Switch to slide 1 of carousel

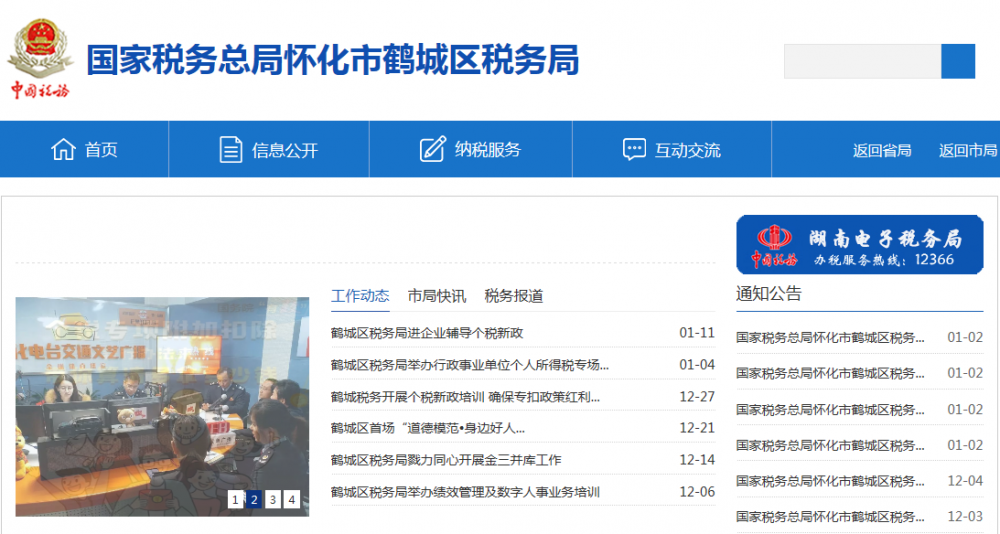tap(235, 499)
